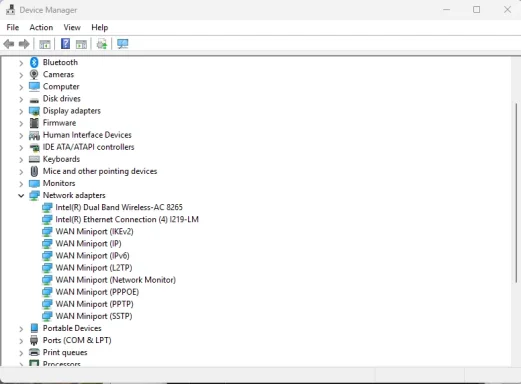Expand the Monitors chevron
The height and width of the screenshot is (384, 521).
click(21, 184)
